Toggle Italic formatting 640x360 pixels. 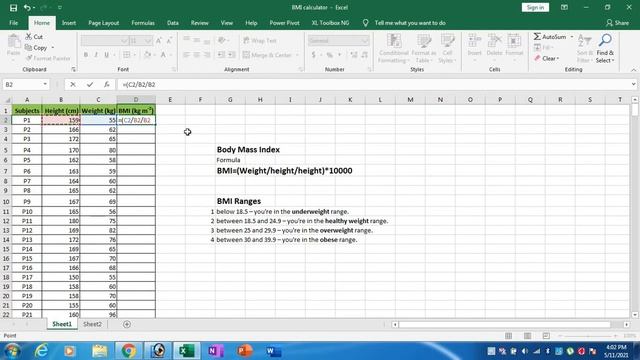click(x=96, y=55)
